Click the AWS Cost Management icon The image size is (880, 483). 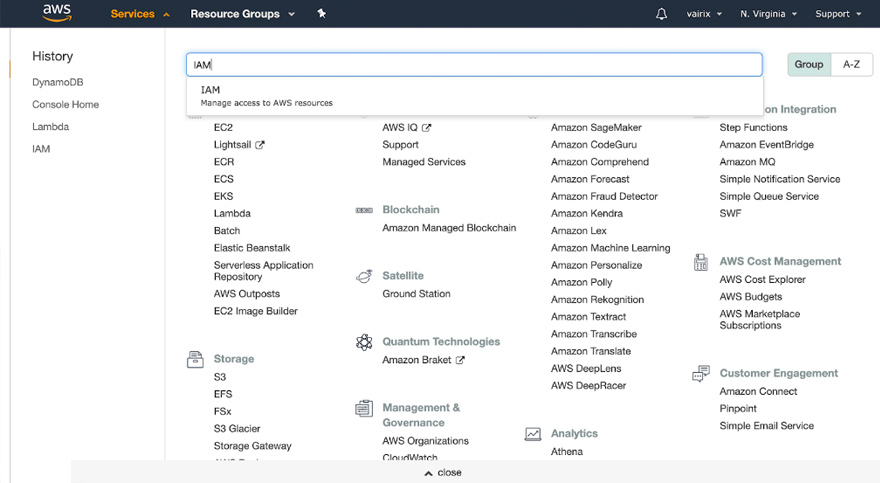(x=701, y=262)
